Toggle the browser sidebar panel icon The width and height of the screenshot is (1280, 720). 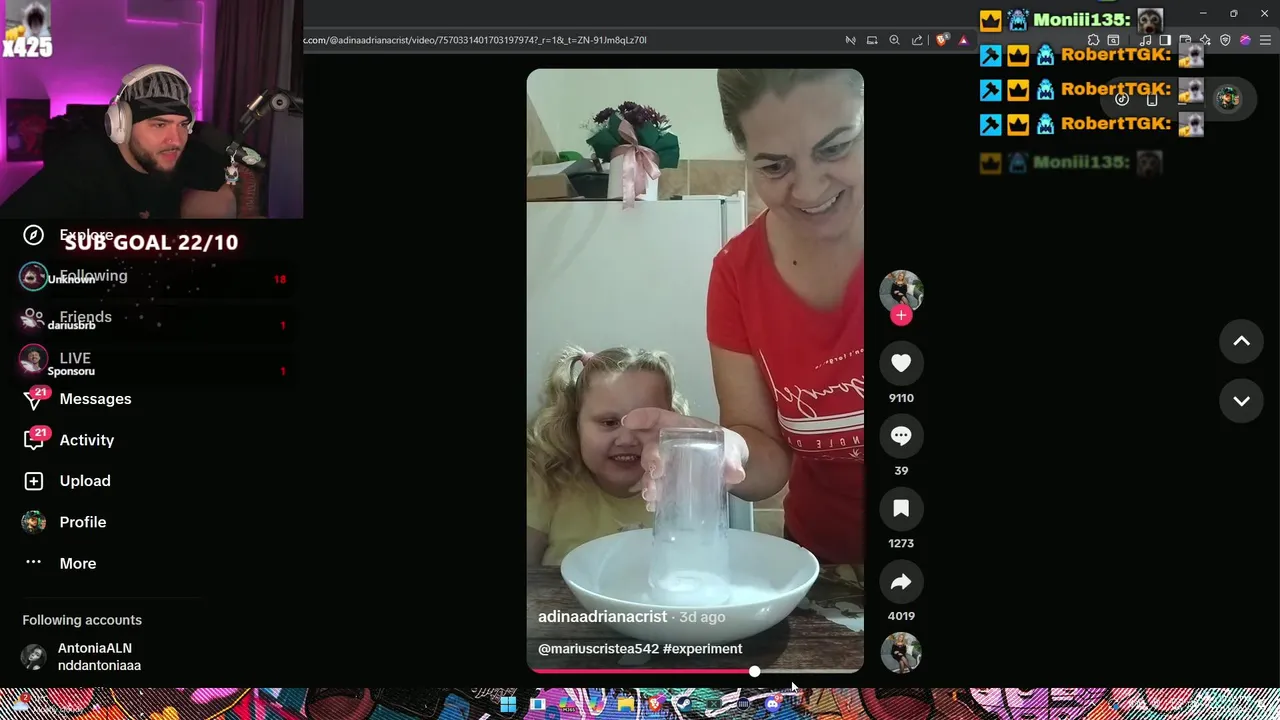1165,40
